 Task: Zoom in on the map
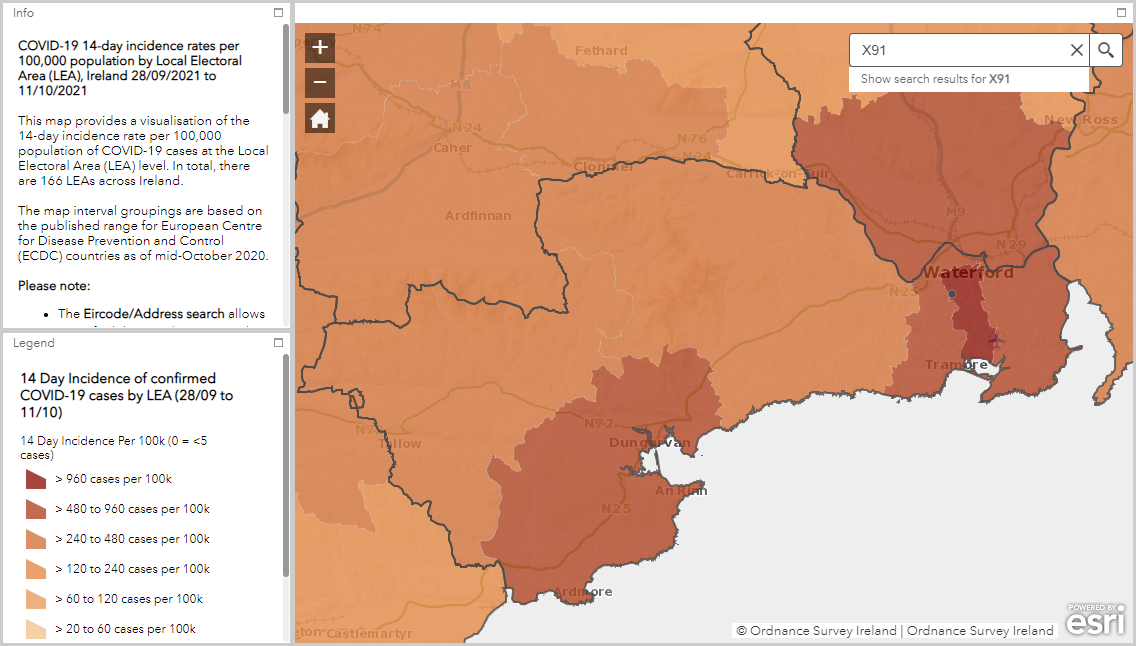(x=319, y=47)
